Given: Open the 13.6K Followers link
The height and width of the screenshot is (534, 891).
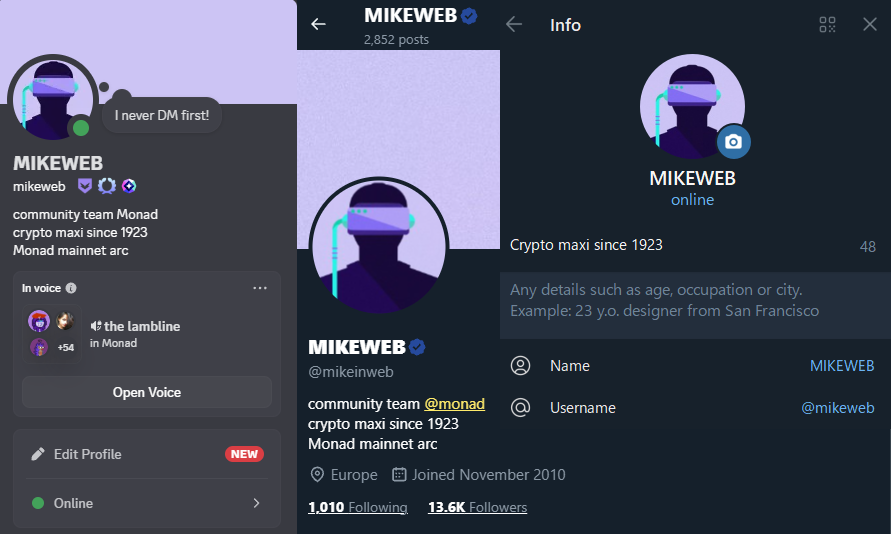Looking at the screenshot, I should tap(477, 507).
